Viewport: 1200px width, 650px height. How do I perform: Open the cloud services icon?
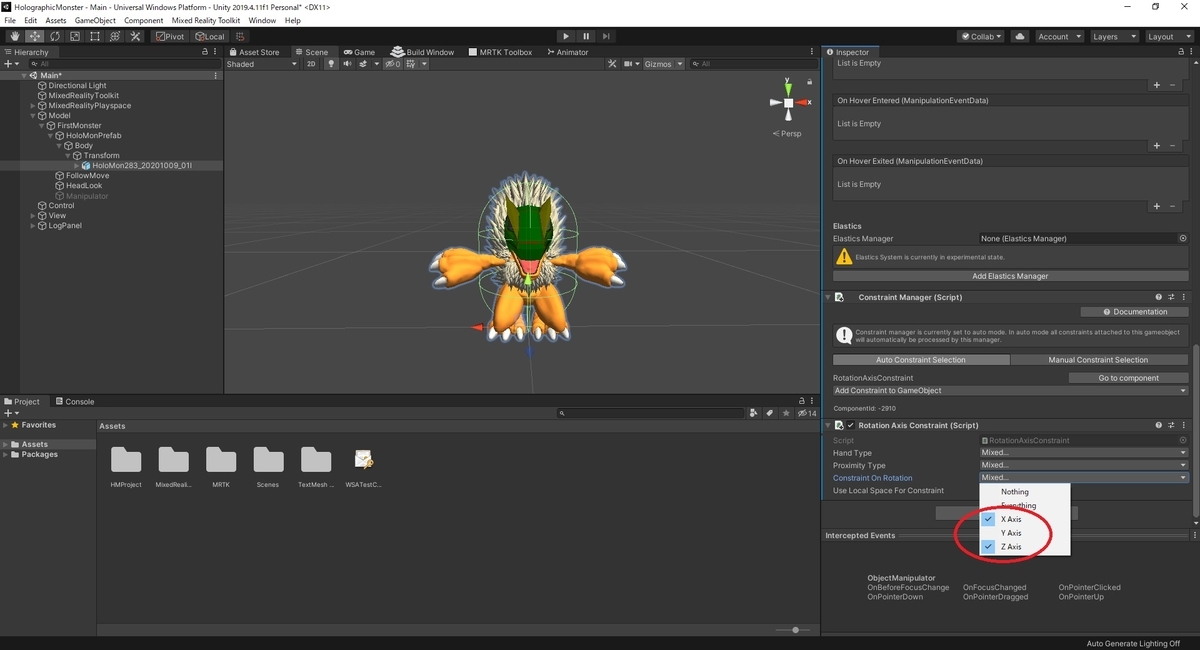(x=1019, y=36)
